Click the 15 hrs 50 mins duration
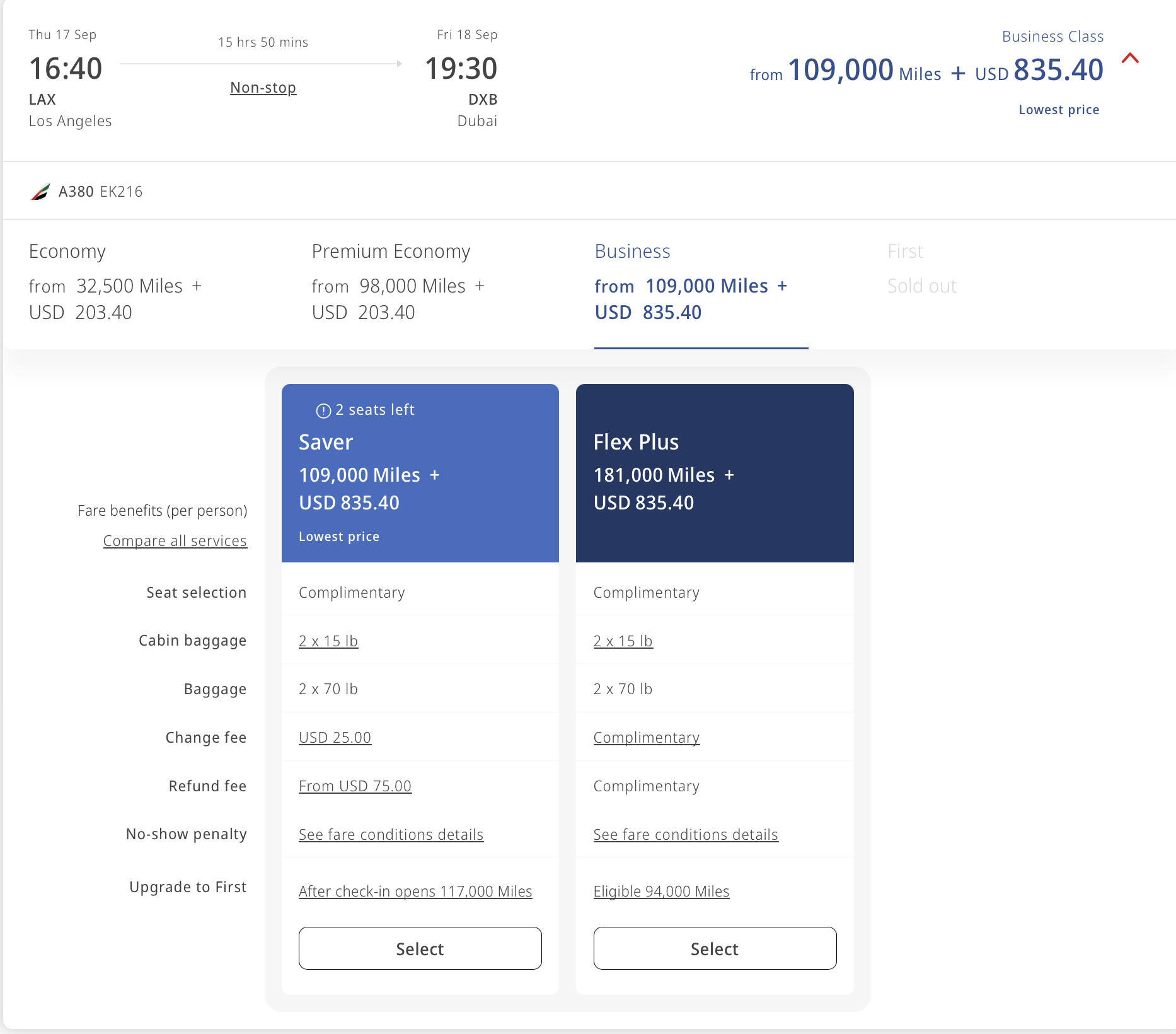This screenshot has height=1034, width=1176. 263,42
